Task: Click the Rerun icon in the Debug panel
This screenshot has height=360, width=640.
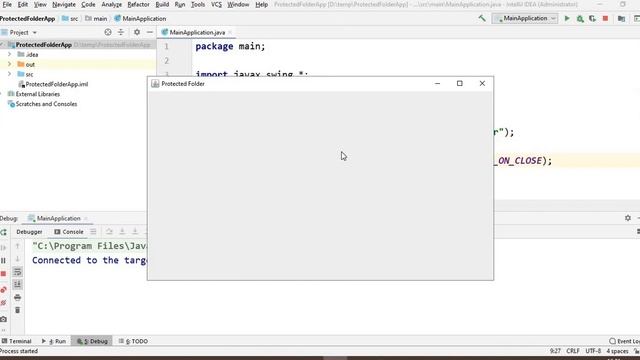Action: 4,232
